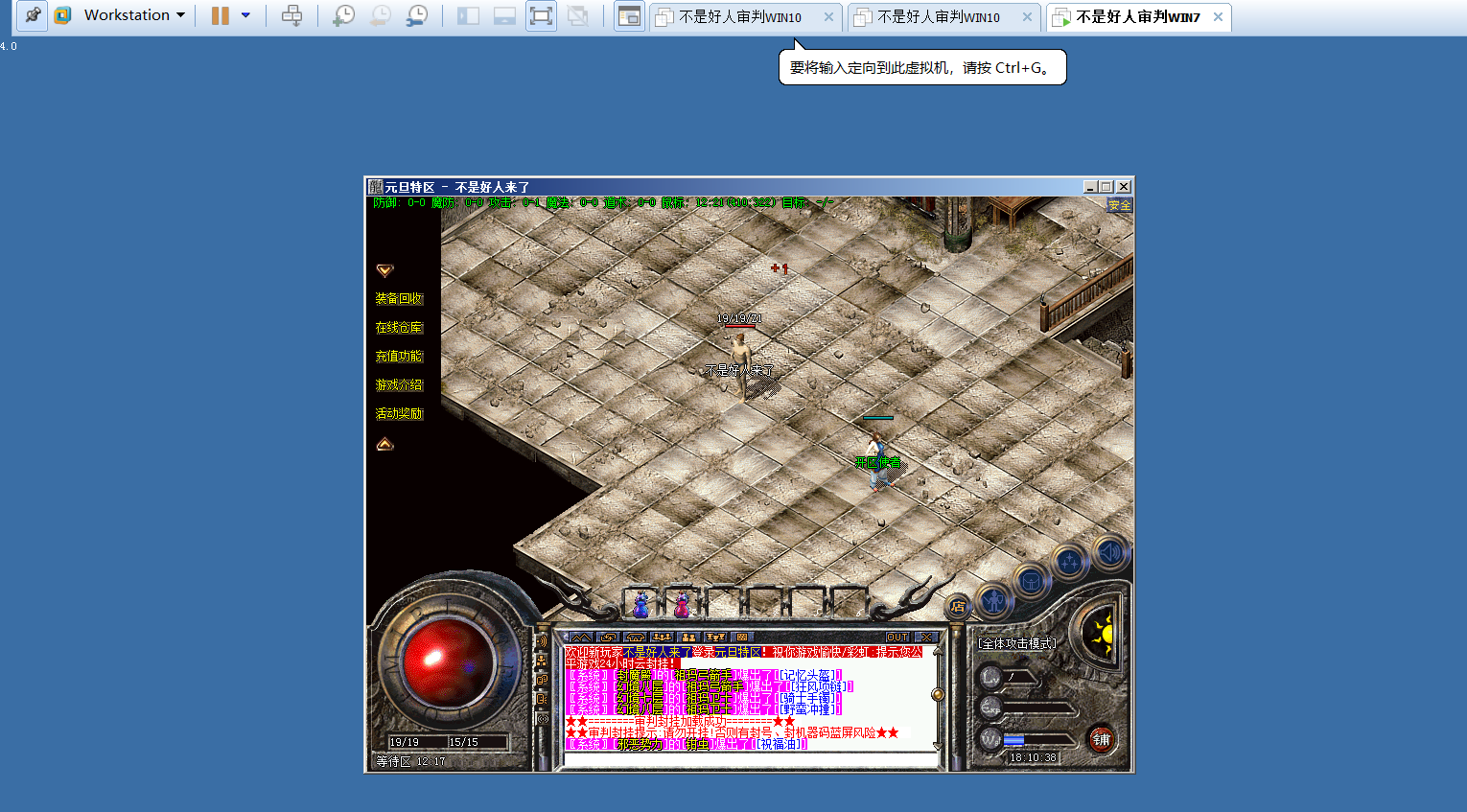
Task: Toggle the VMware library sidebar view
Action: coord(468,15)
